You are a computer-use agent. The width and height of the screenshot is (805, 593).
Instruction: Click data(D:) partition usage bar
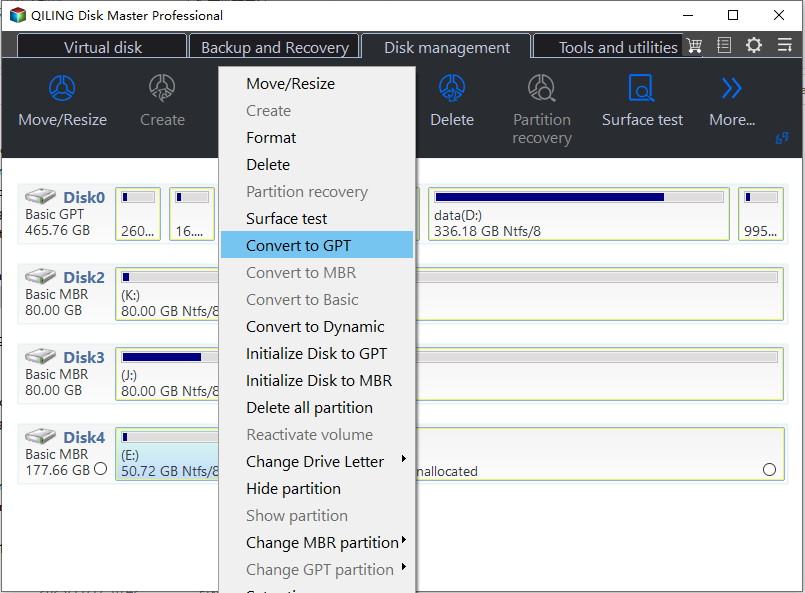click(x=579, y=197)
